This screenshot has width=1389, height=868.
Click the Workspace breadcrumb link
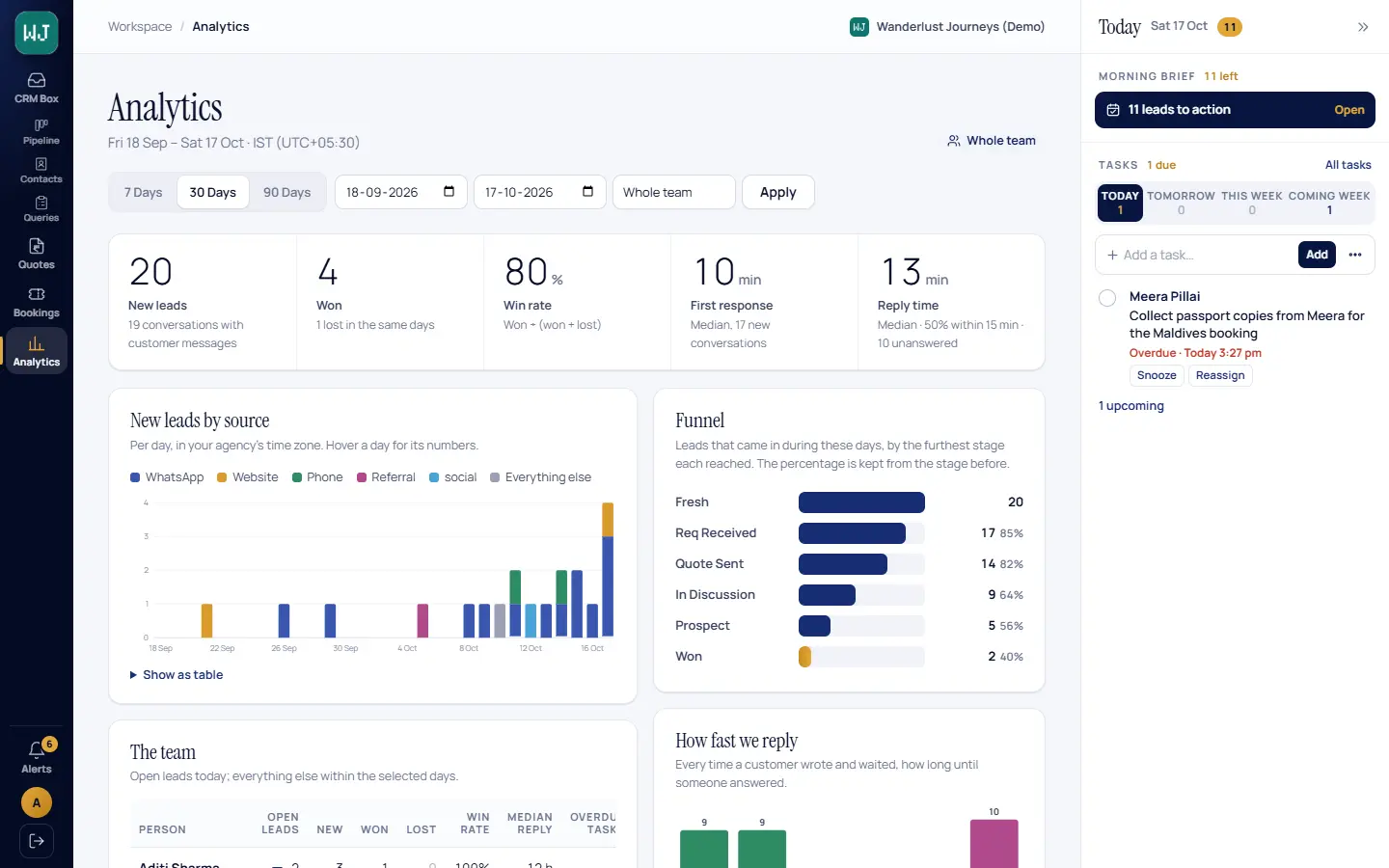[x=140, y=27]
